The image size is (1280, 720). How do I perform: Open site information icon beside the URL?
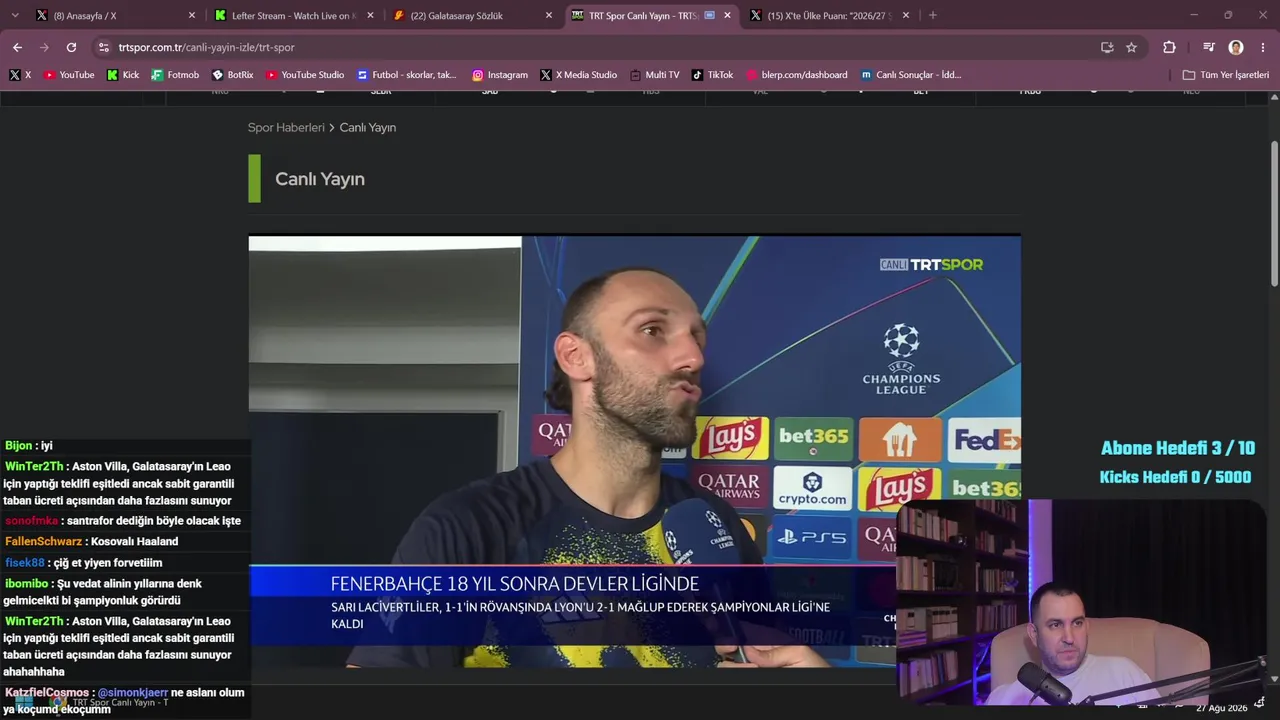click(x=104, y=47)
